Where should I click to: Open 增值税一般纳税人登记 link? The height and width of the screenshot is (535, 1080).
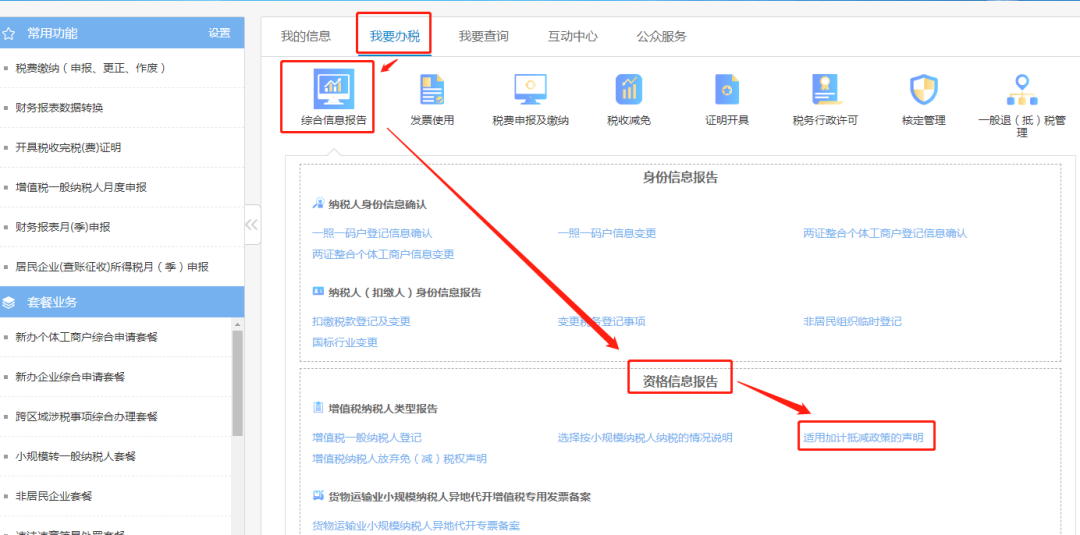(366, 438)
